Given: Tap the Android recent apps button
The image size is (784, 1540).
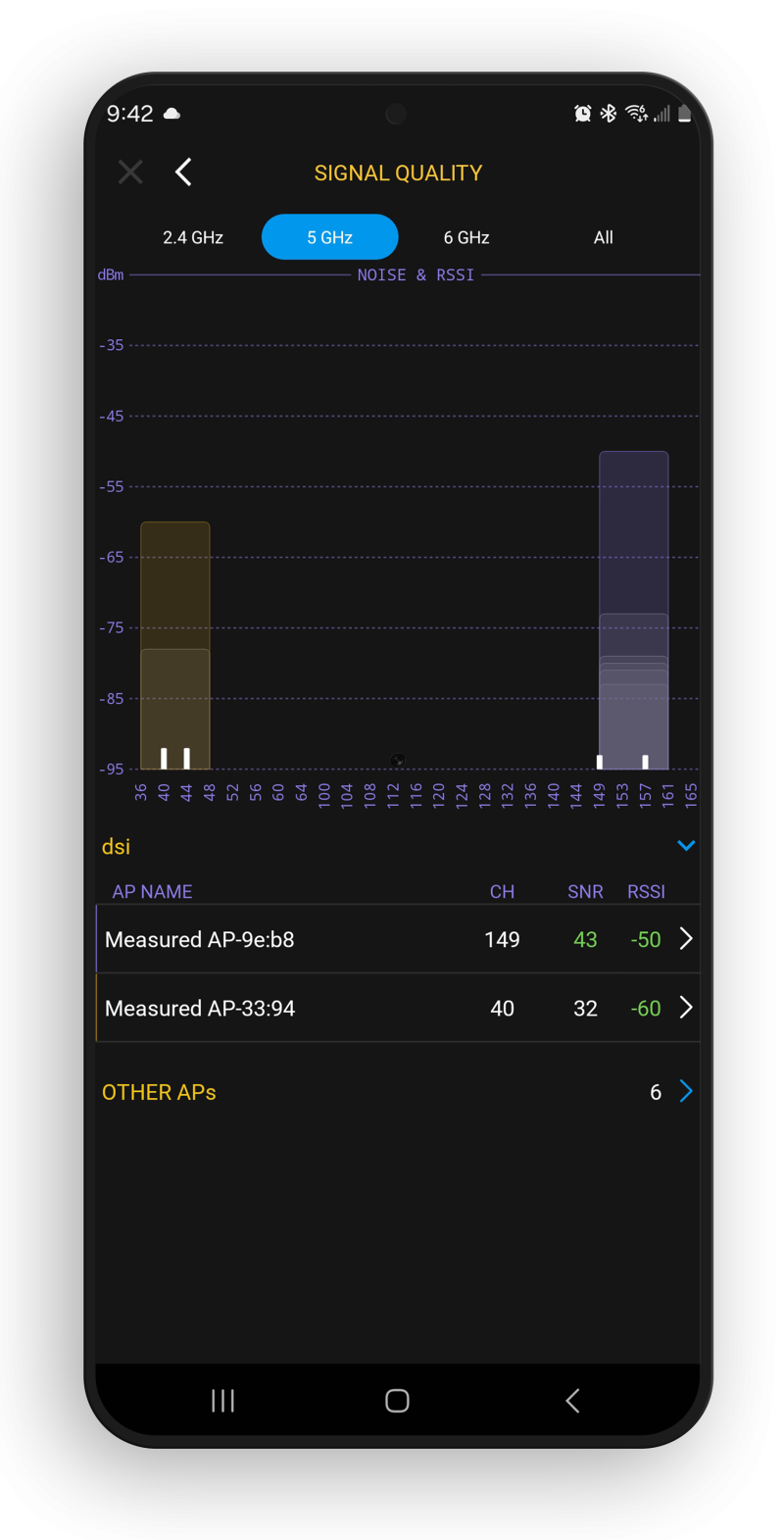Looking at the screenshot, I should pos(222,1401).
